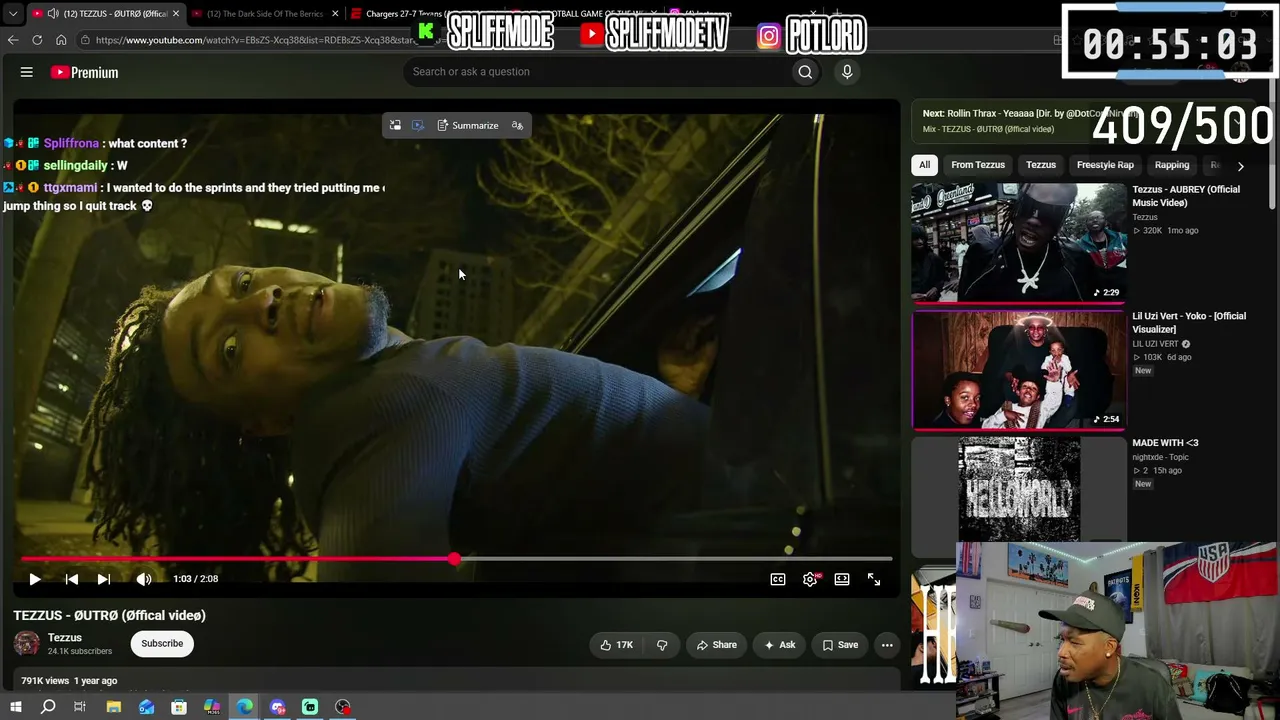Open Windows taskbar search
This screenshot has width=1280, height=720.
(x=48, y=708)
